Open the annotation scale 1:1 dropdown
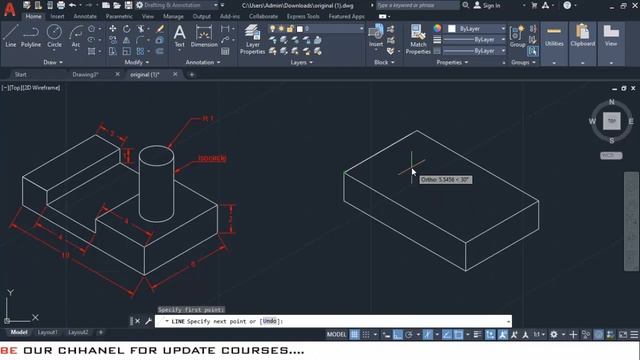The width and height of the screenshot is (640, 360). click(x=539, y=335)
